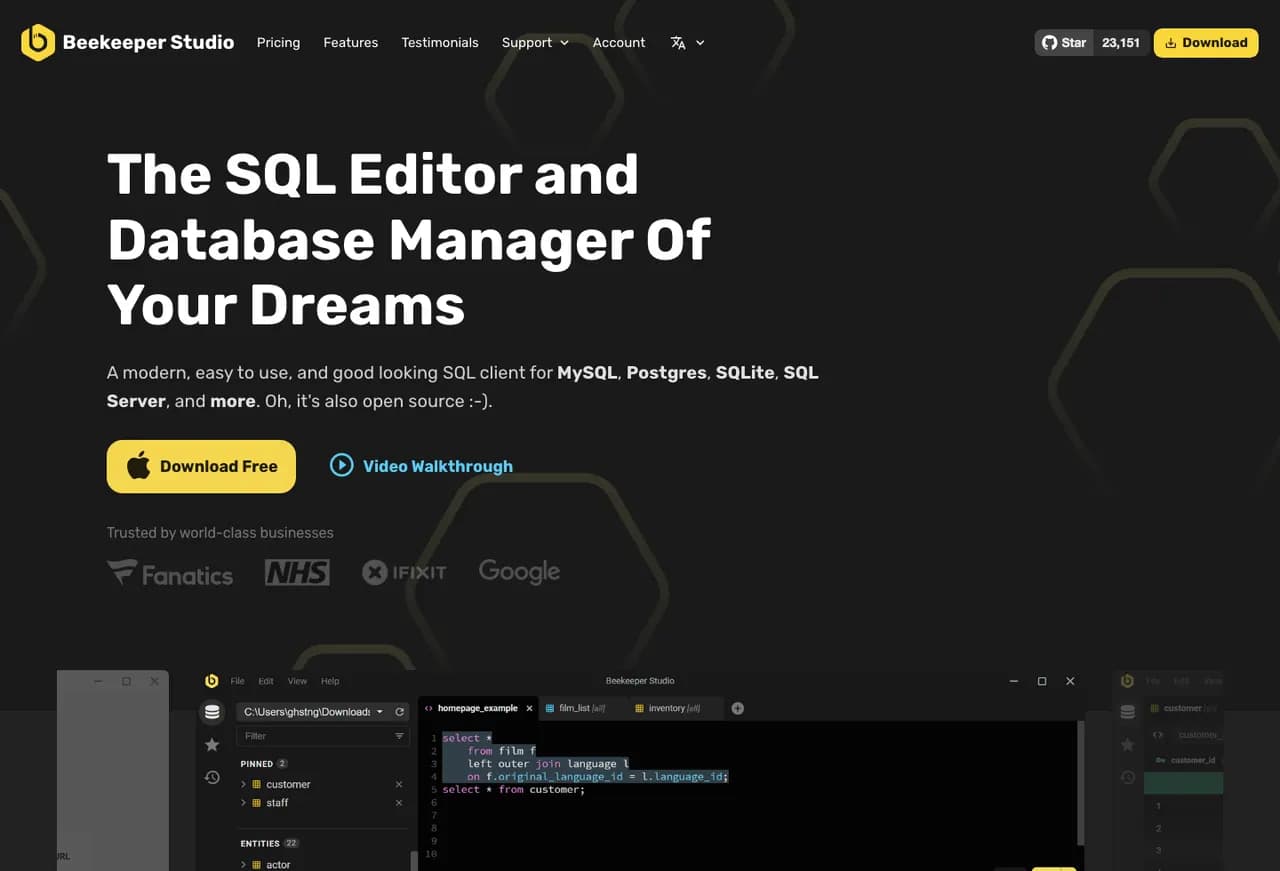Click the SQL editor scrollbar
The width and height of the screenshot is (1280, 871).
pos(1079,783)
